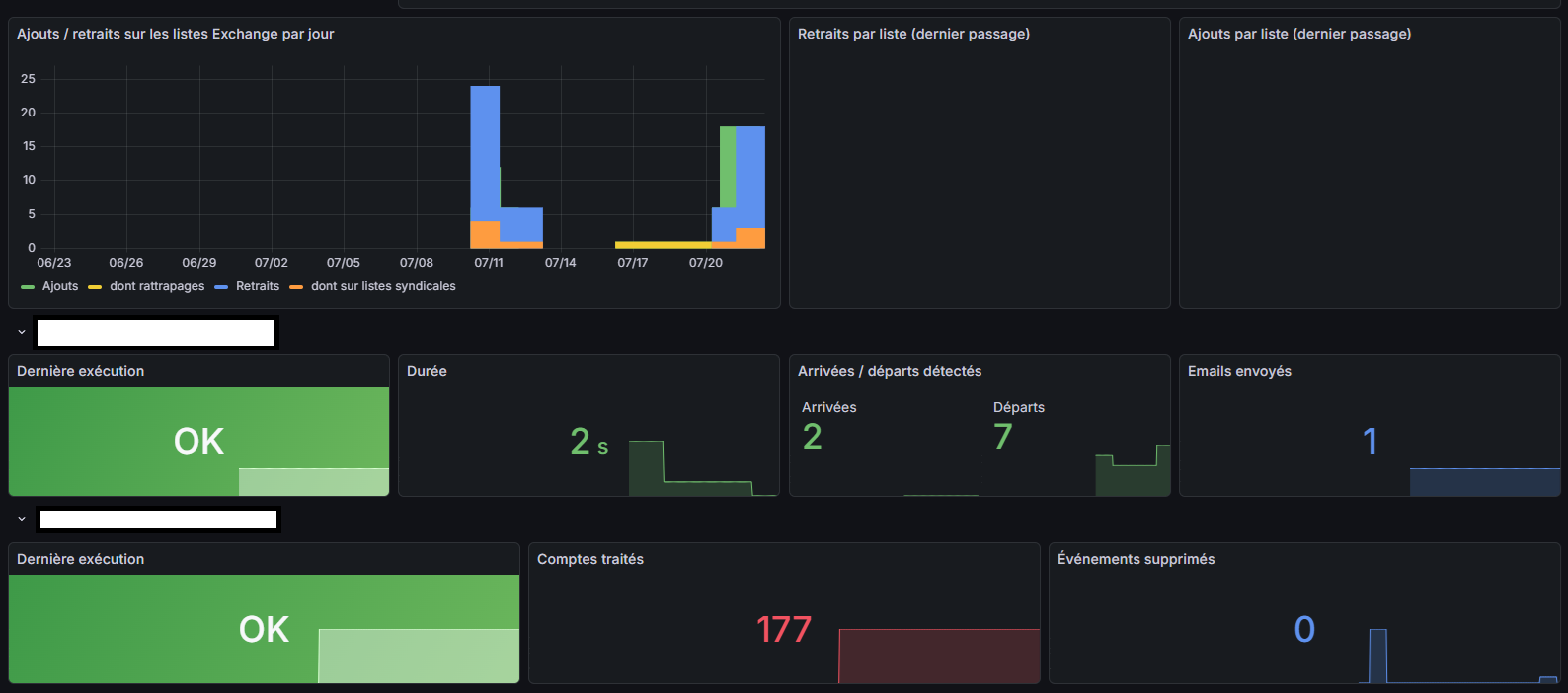This screenshot has width=1568, height=693.
Task: Click the orange listes syndicales legend swatch
Action: pyautogui.click(x=296, y=287)
